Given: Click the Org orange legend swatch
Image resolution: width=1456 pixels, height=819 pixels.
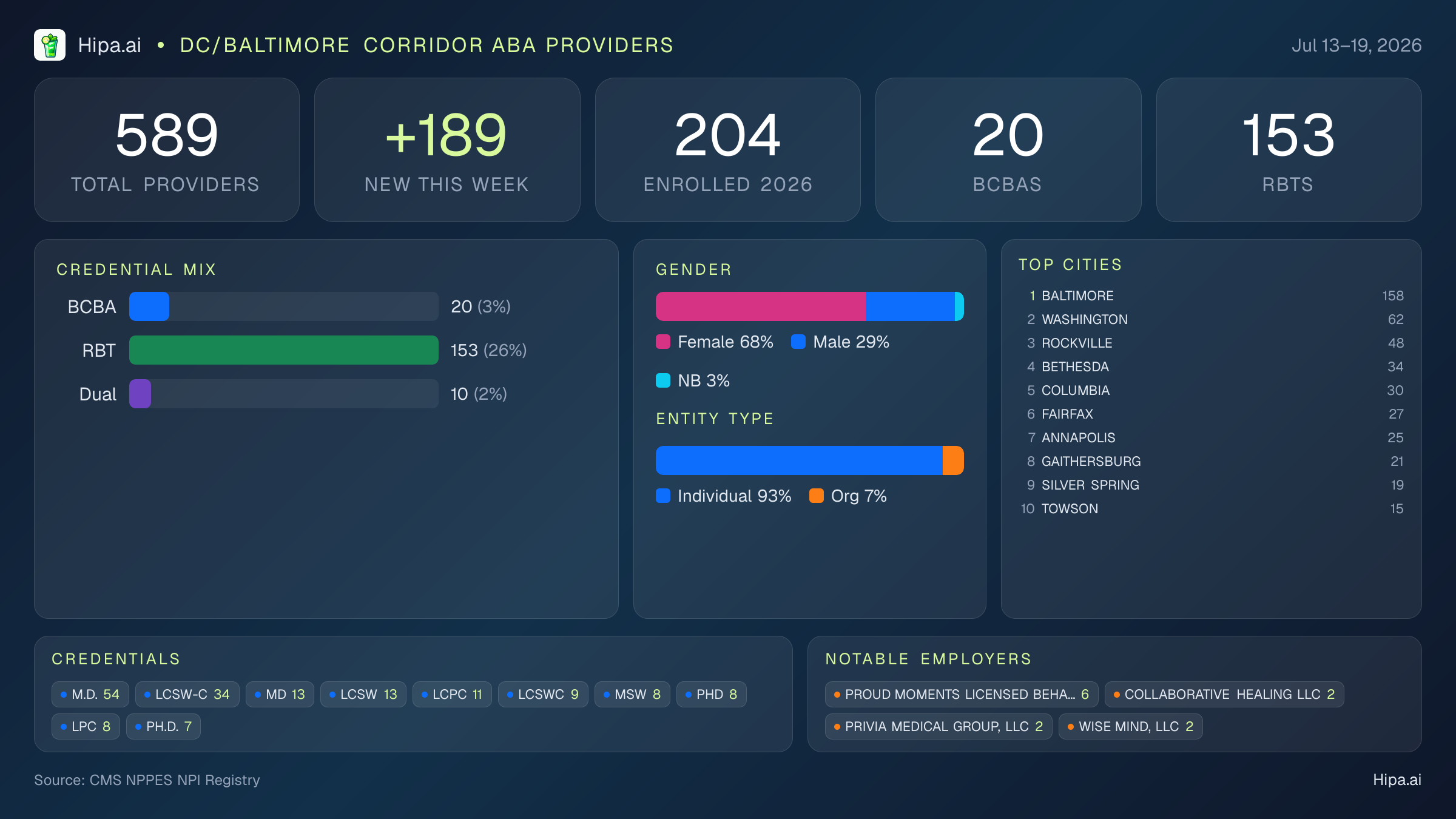Looking at the screenshot, I should (x=817, y=496).
